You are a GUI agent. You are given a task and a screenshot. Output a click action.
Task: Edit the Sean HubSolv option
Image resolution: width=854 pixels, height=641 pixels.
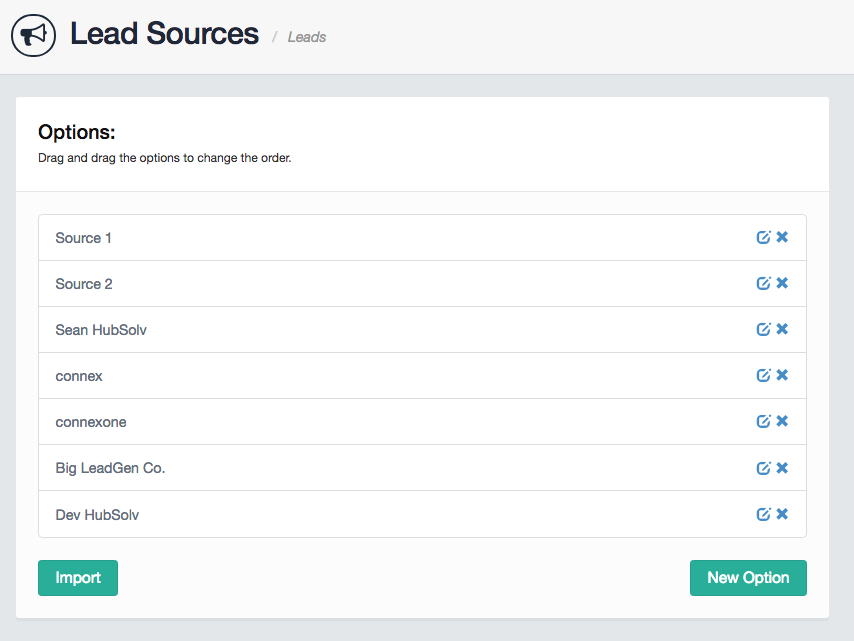(x=763, y=330)
